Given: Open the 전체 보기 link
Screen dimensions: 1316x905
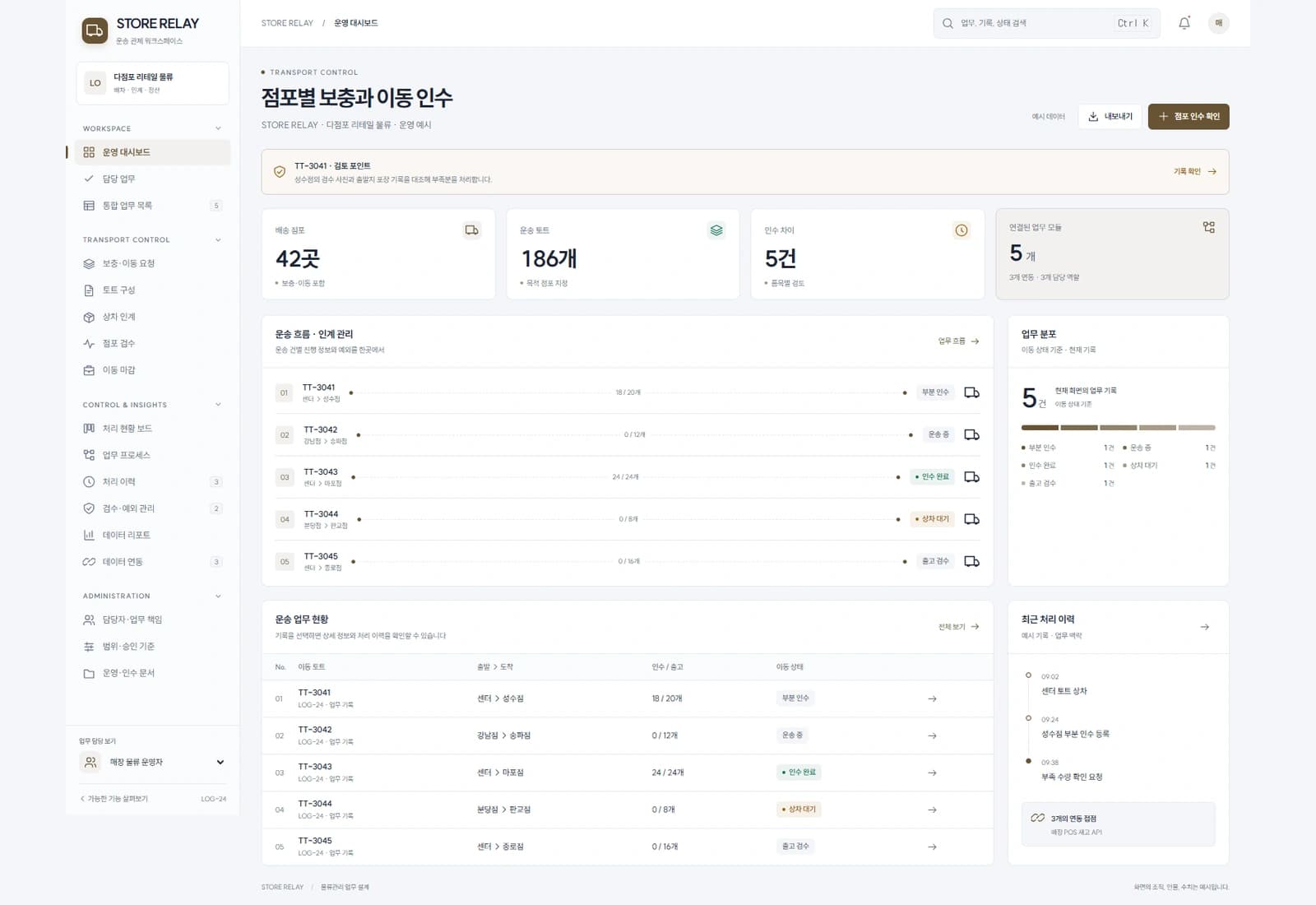Looking at the screenshot, I should pos(959,627).
